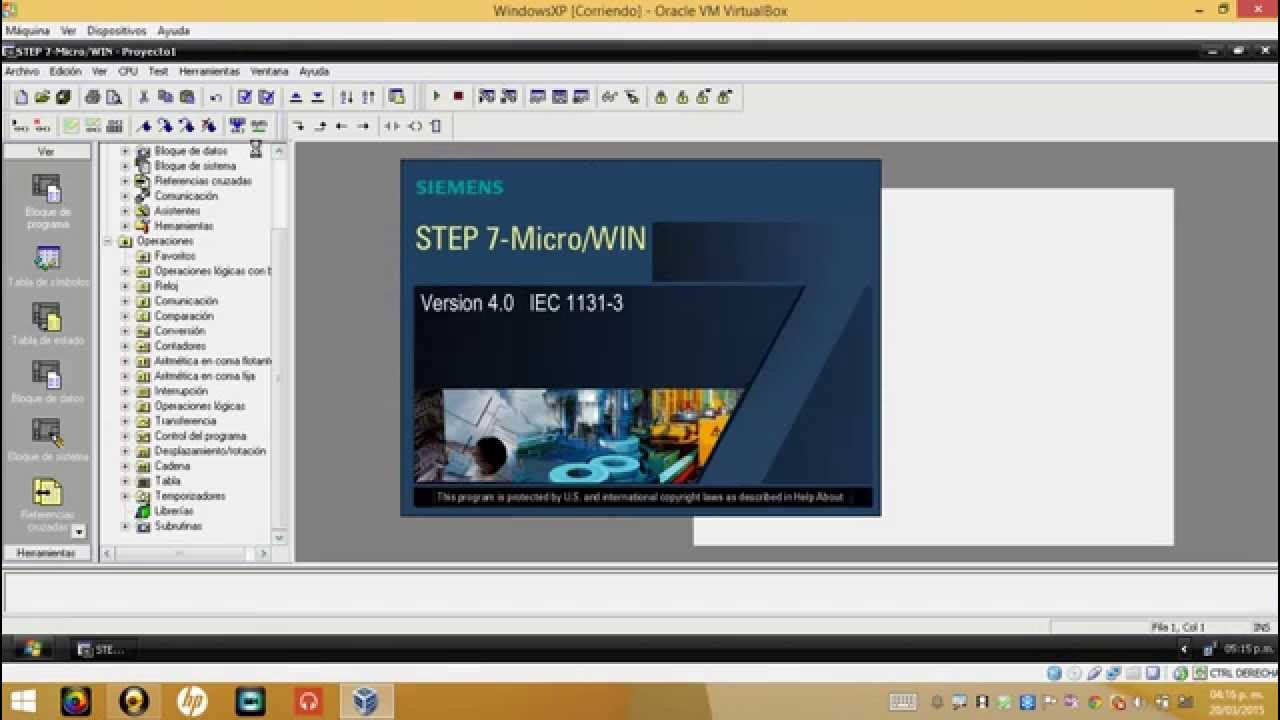Image resolution: width=1280 pixels, height=720 pixels.
Task: Open Bloque de sistema in Ver bar
Action: pyautogui.click(x=47, y=440)
